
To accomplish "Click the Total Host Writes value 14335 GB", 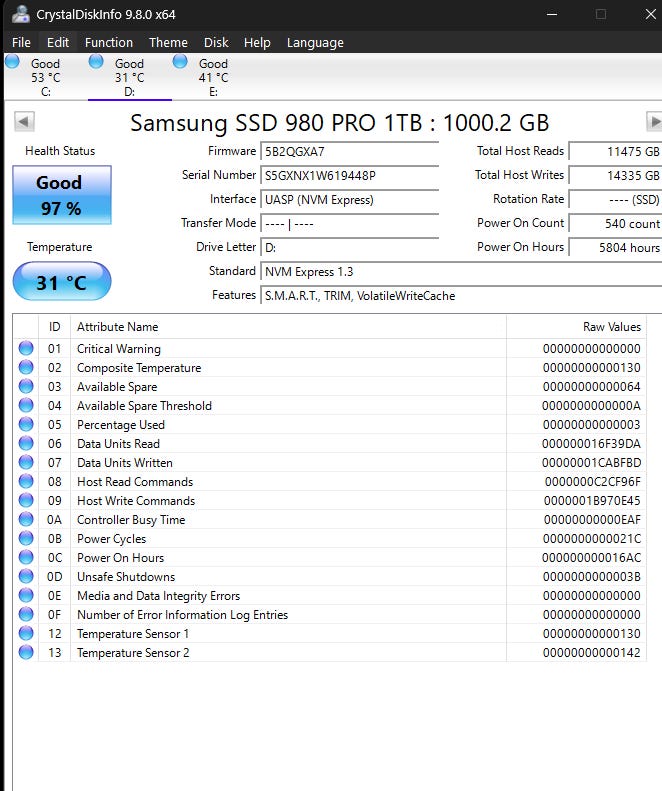I will (615, 176).
